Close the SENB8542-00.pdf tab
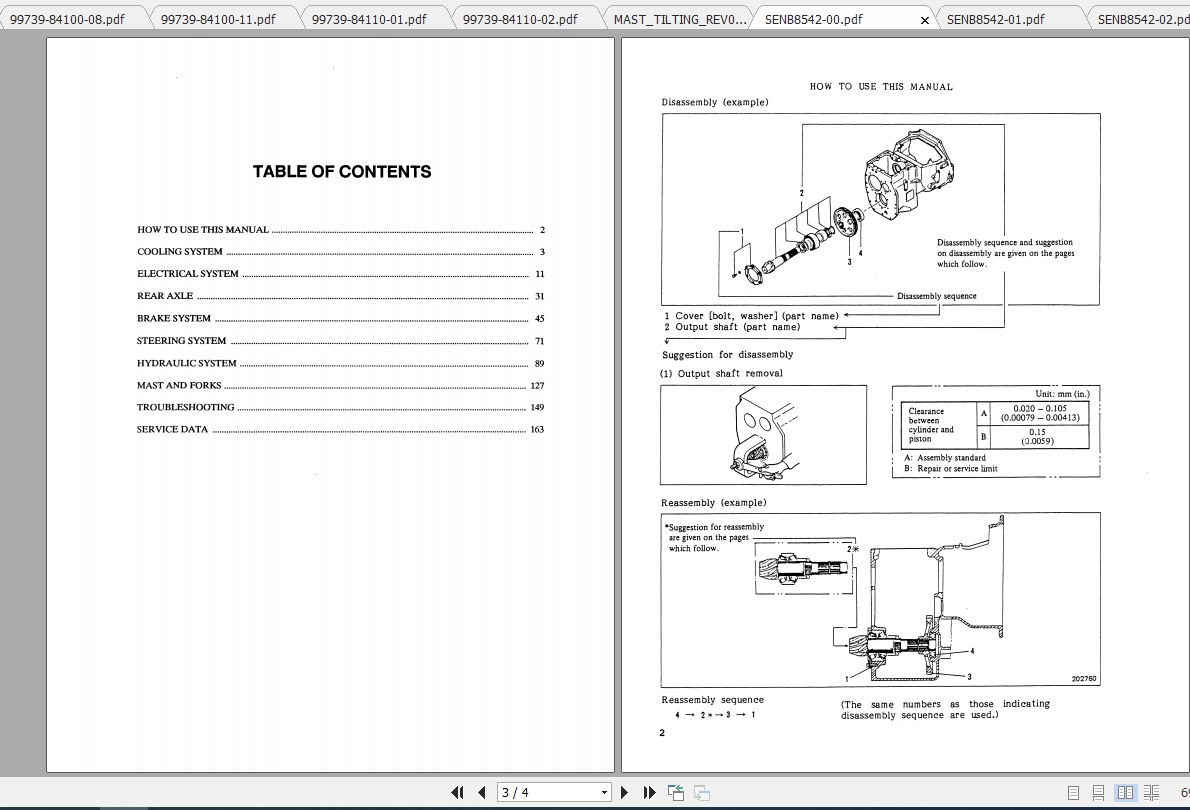The image size is (1190, 810). 923,18
